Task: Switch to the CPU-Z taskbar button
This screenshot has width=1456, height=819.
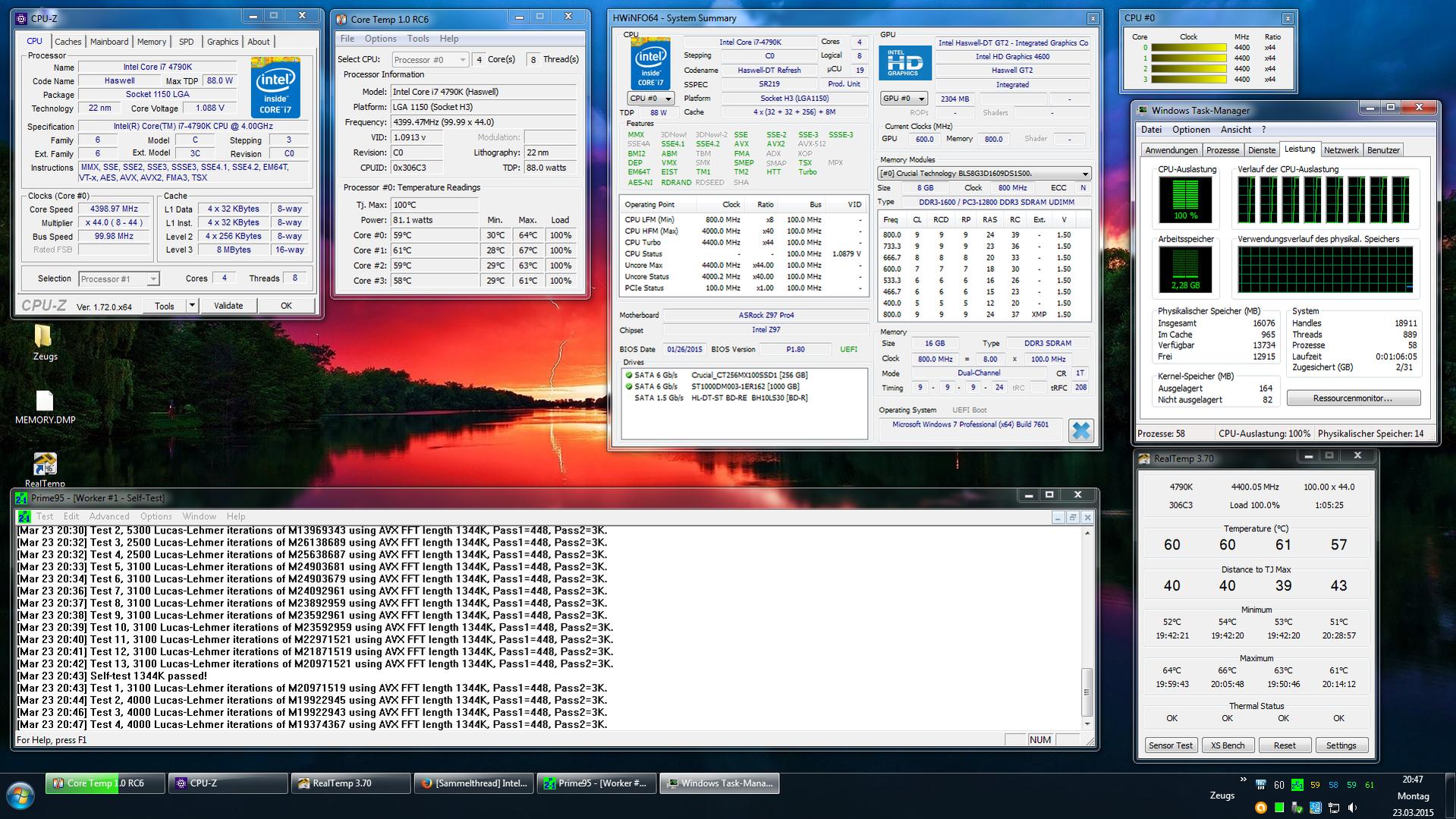Action: 228,783
